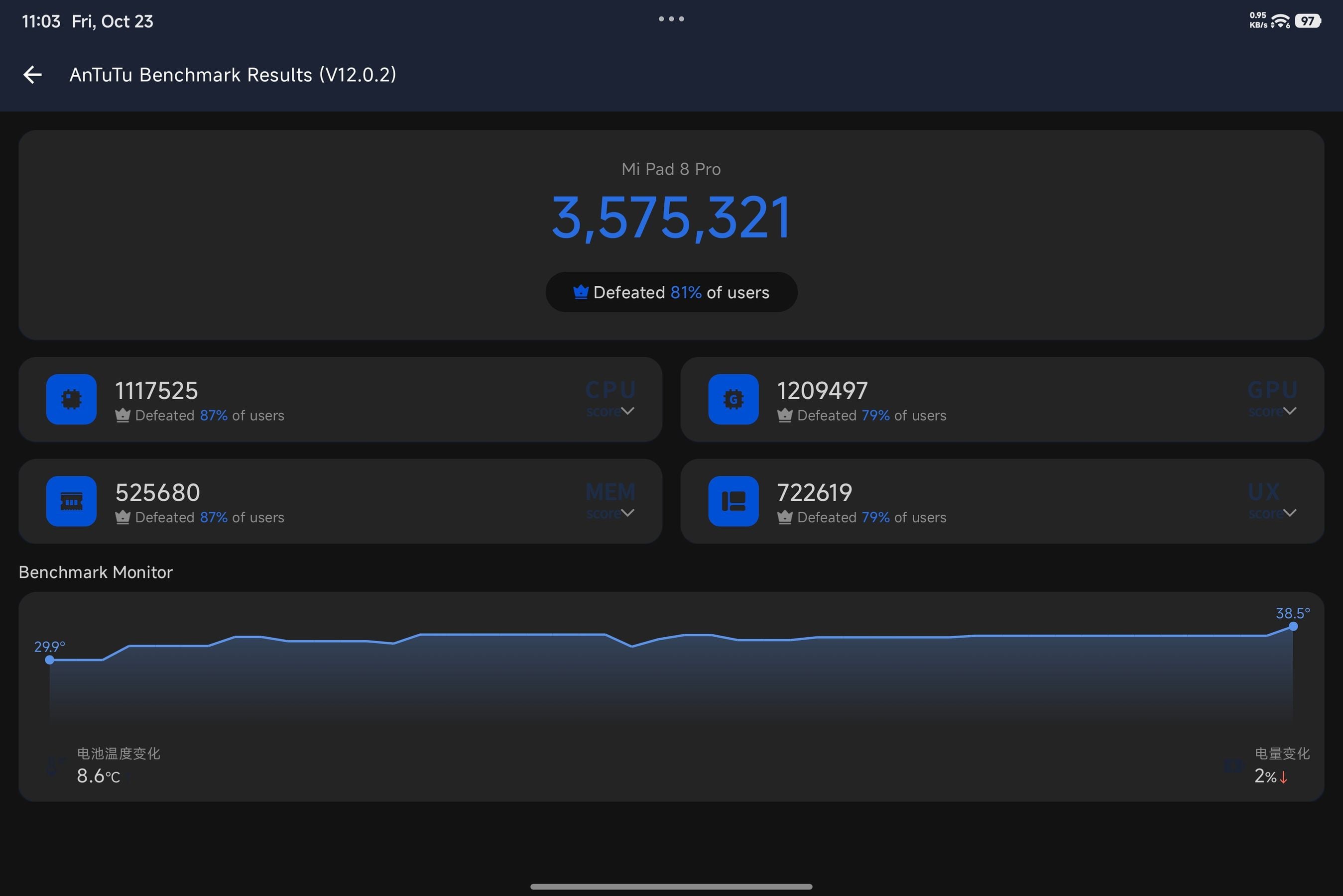The height and width of the screenshot is (896, 1343).
Task: Tap the blue CPU chip icon
Action: point(71,399)
